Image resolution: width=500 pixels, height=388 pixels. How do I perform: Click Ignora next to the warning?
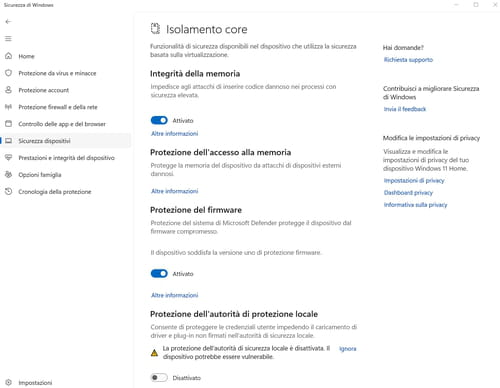pyautogui.click(x=348, y=349)
